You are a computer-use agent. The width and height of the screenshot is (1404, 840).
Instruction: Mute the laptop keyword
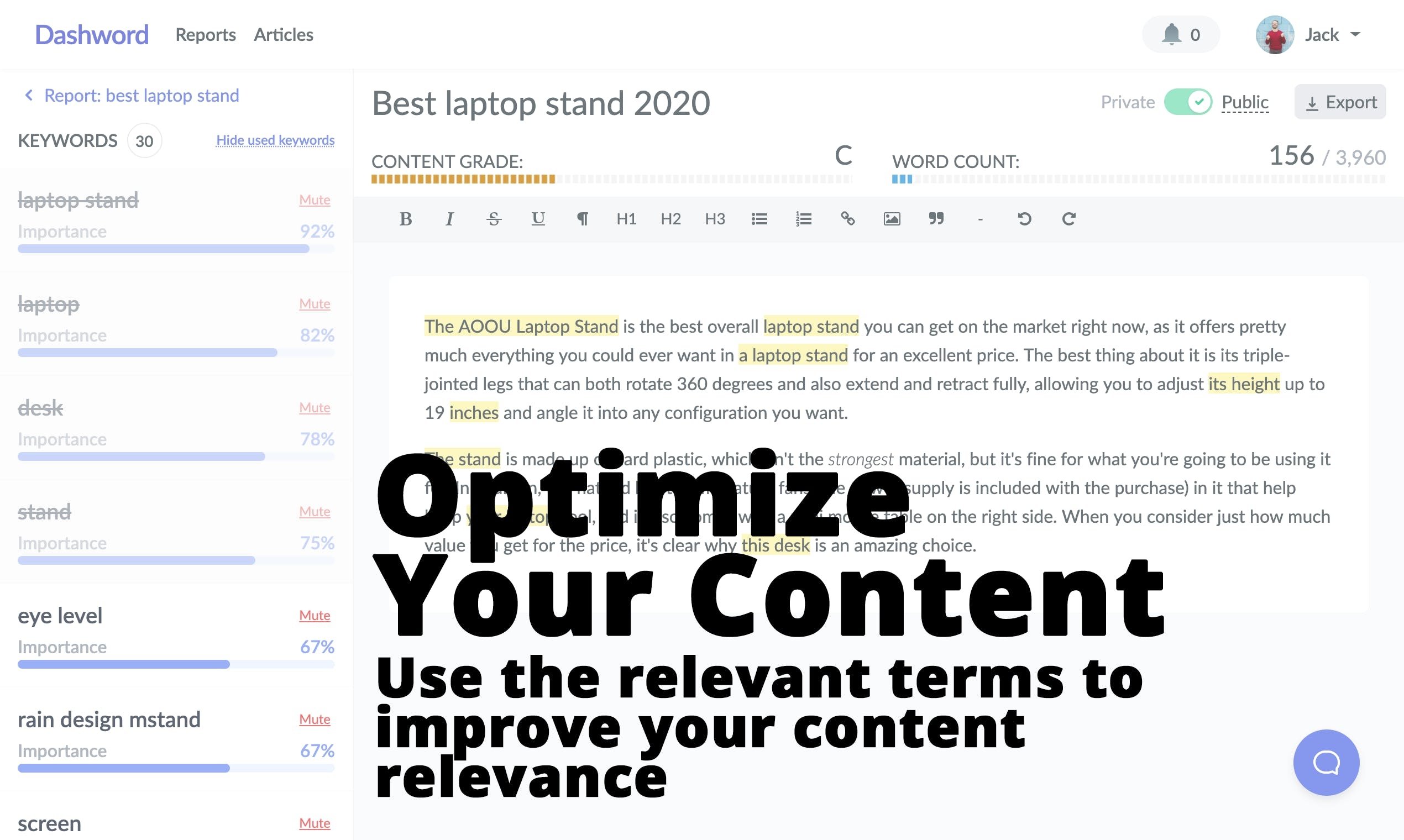click(314, 304)
